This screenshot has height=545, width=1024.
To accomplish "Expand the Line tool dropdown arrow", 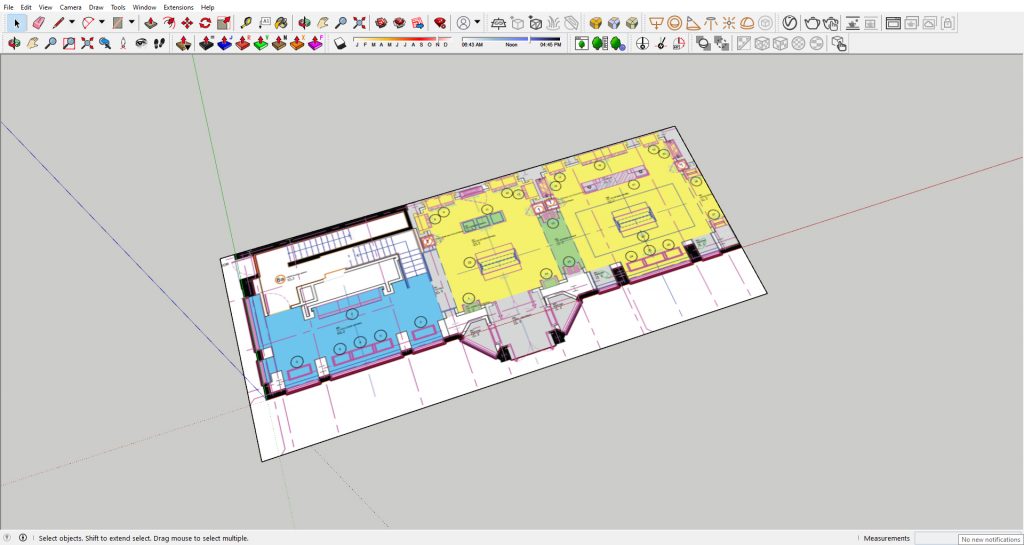I will point(74,22).
